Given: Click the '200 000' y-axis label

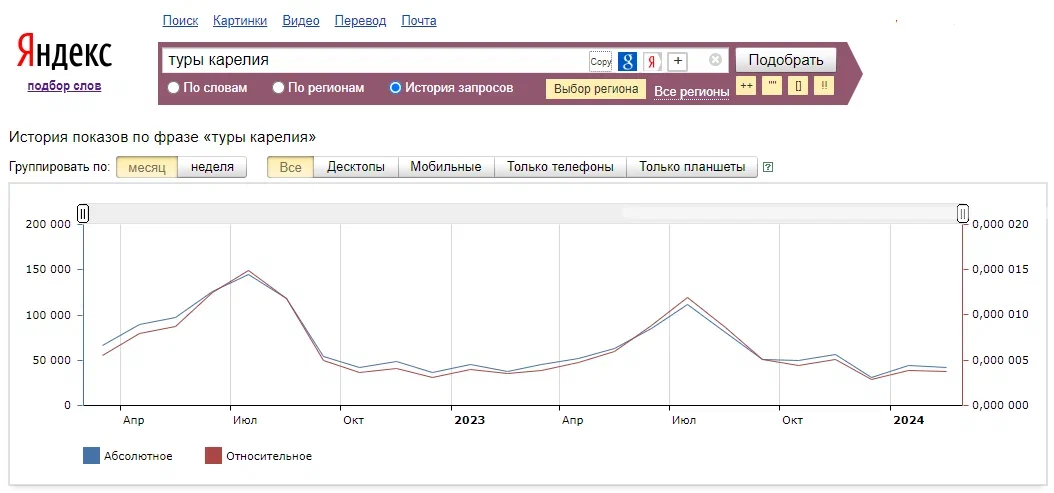Looking at the screenshot, I should click(48, 225).
